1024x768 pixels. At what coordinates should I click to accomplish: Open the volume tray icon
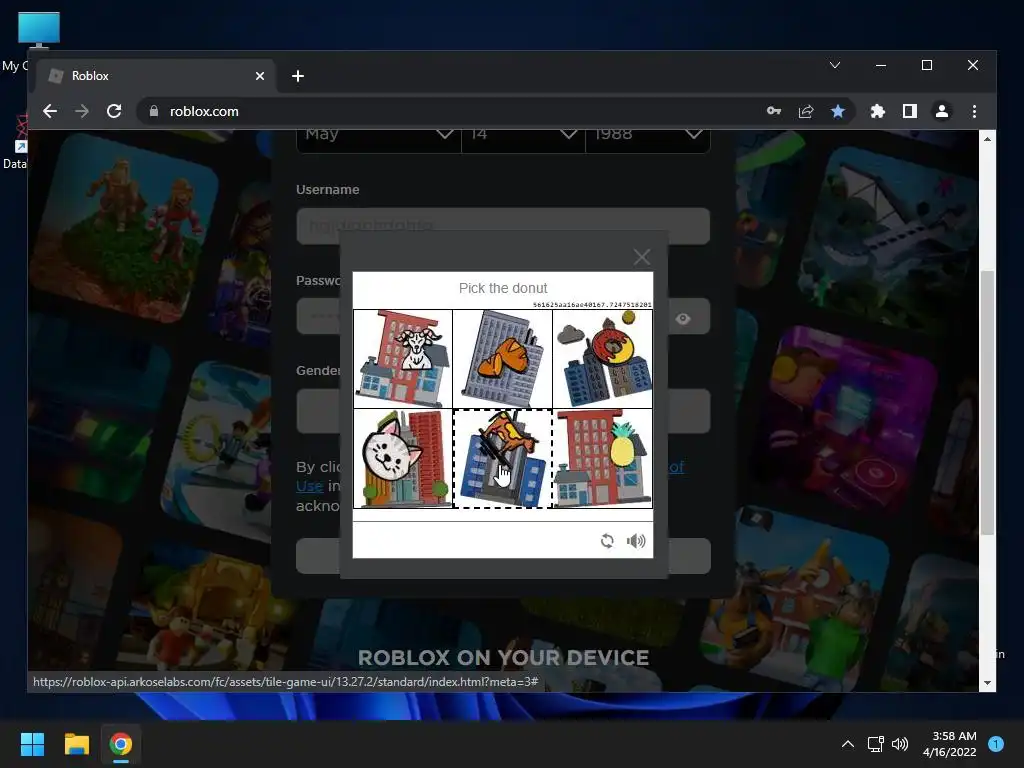[900, 744]
